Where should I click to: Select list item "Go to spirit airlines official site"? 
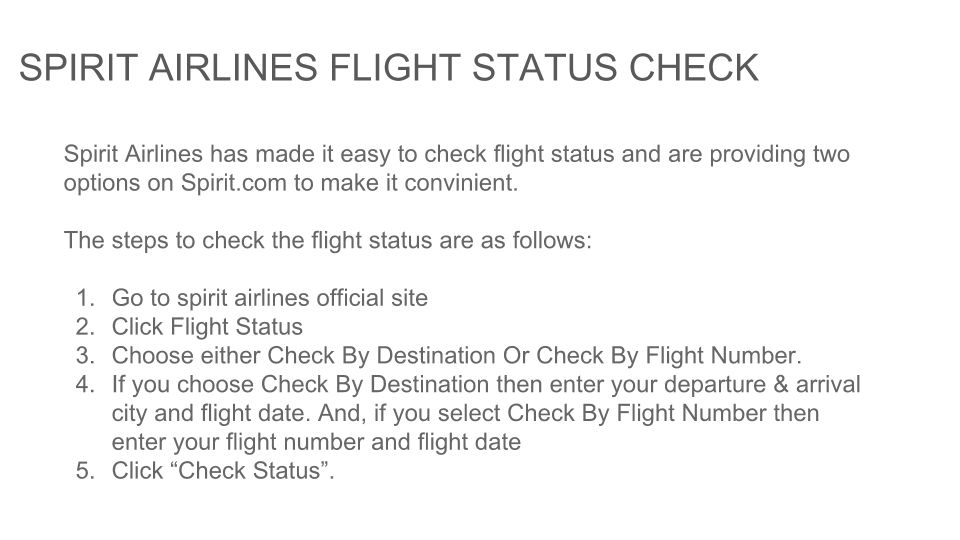click(x=269, y=298)
